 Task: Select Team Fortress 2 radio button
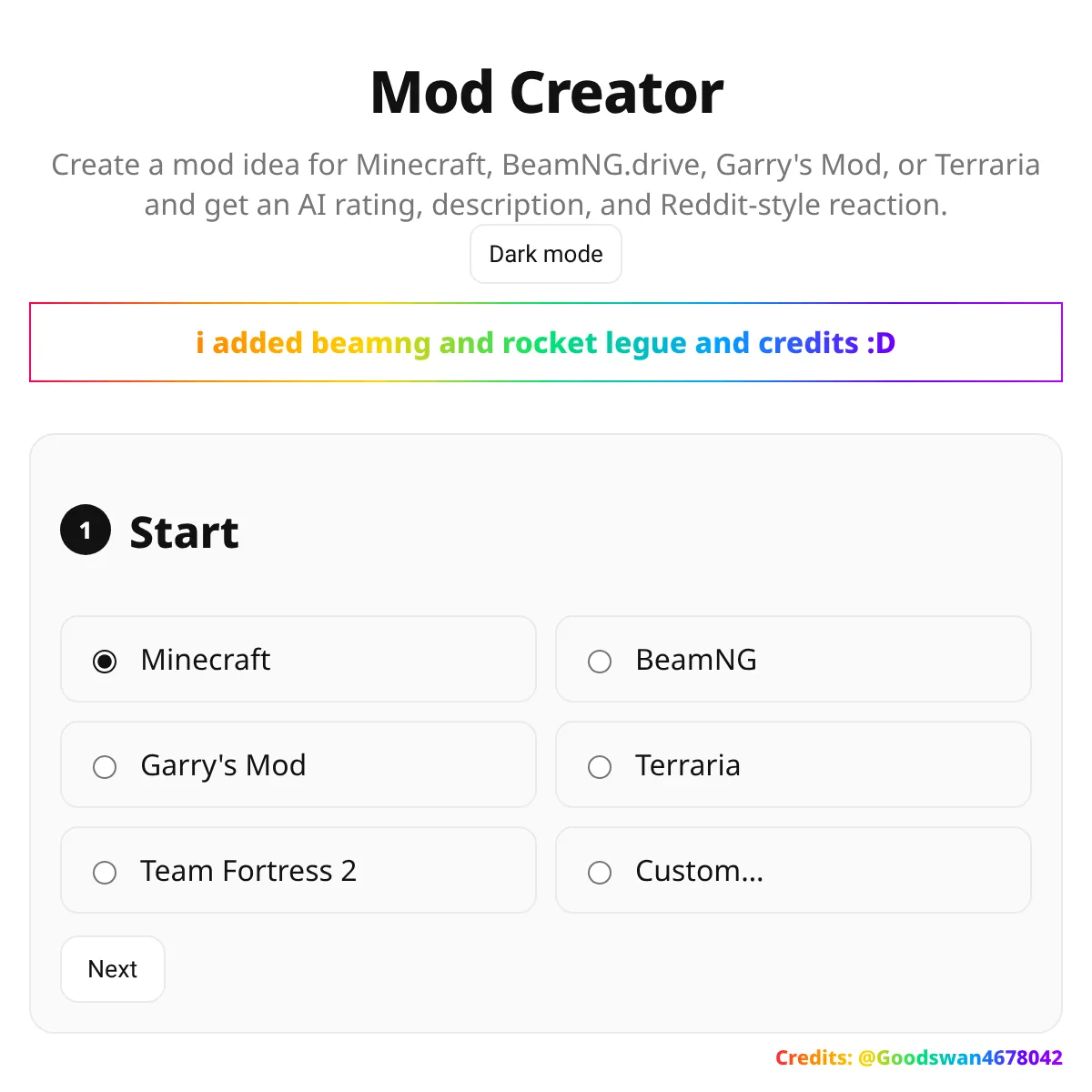[105, 872]
